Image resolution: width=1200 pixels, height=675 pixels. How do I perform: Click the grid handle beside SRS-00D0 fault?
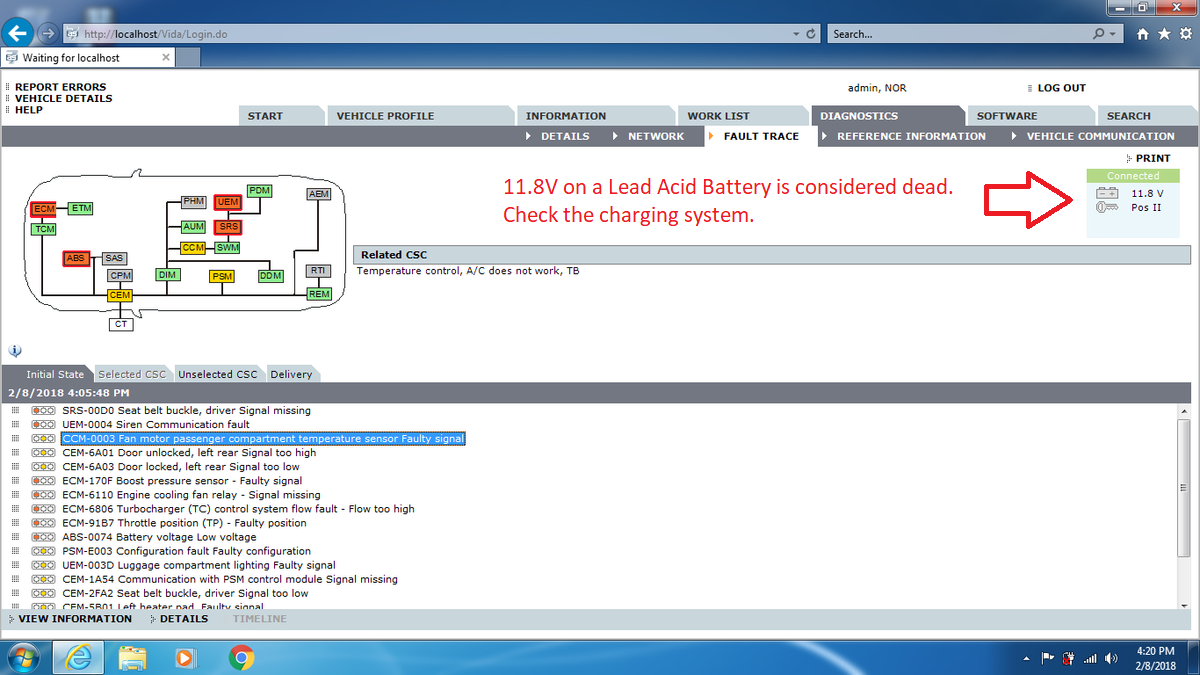click(15, 411)
